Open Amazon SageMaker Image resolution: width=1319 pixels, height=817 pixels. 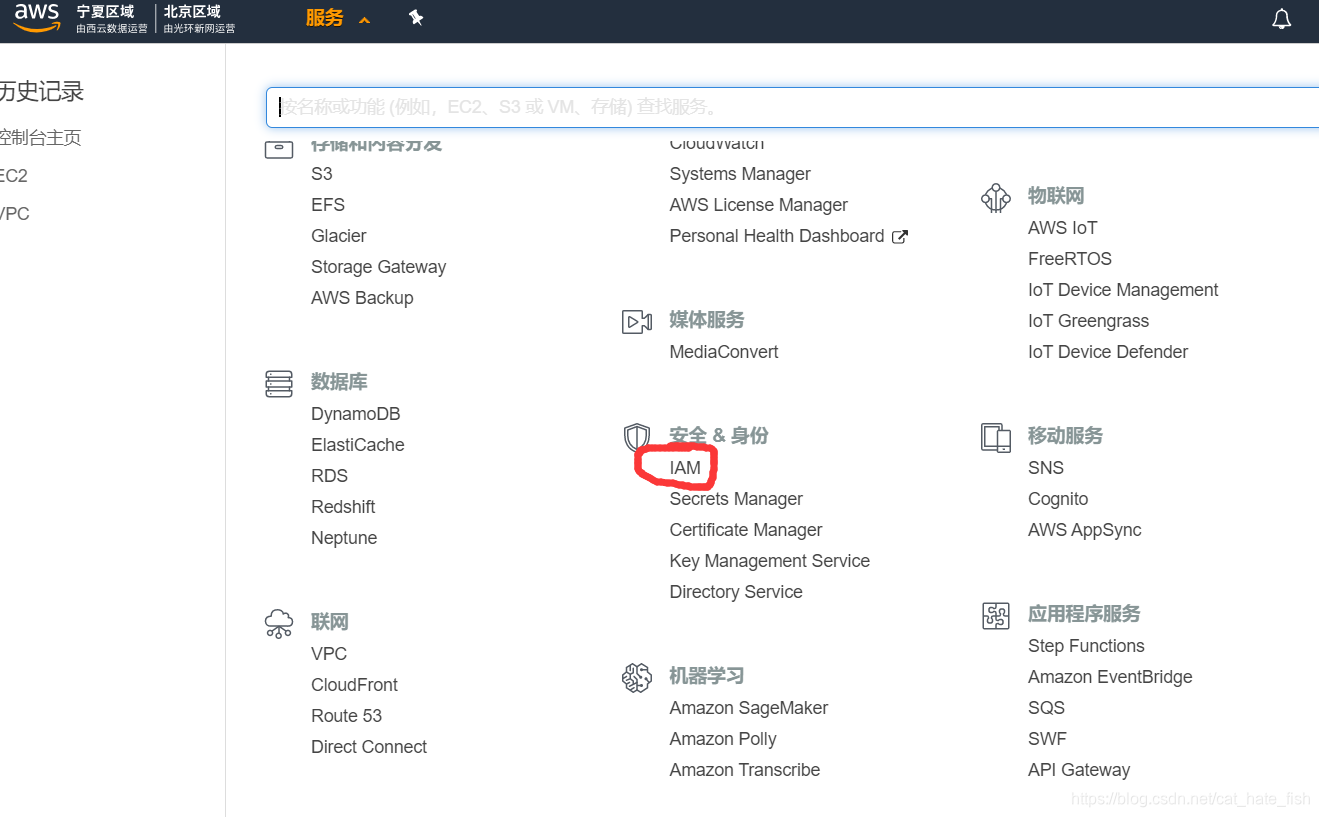(x=749, y=708)
